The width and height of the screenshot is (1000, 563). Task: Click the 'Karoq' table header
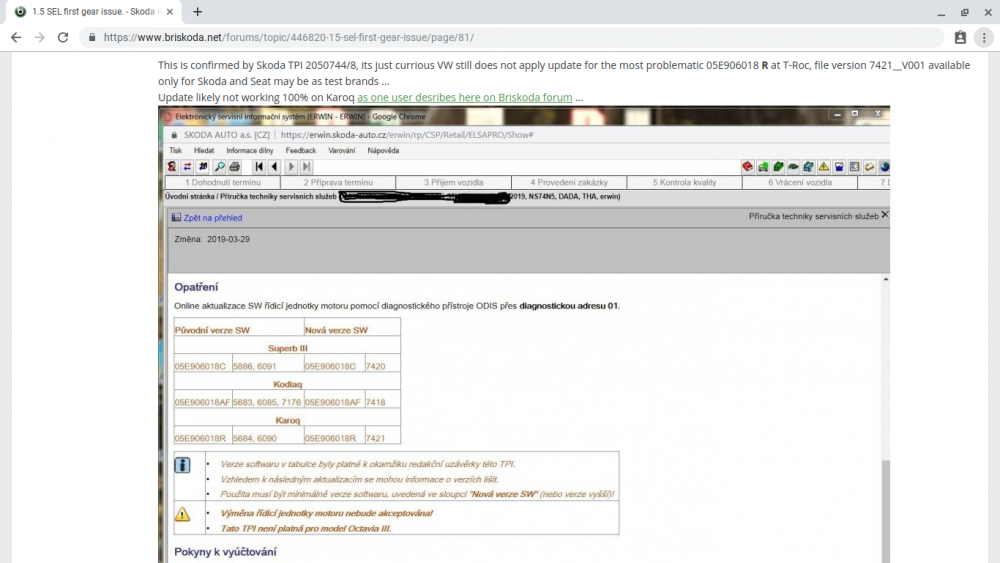pos(288,420)
